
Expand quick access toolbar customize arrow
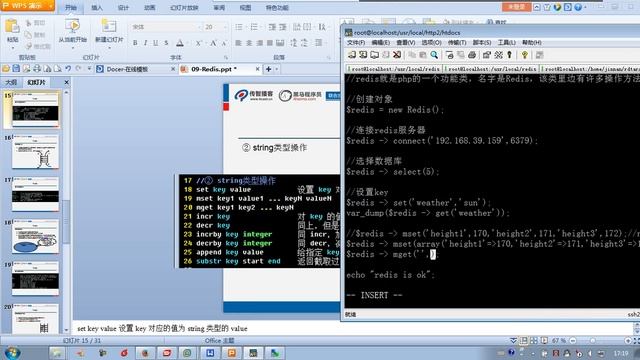tap(89, 69)
